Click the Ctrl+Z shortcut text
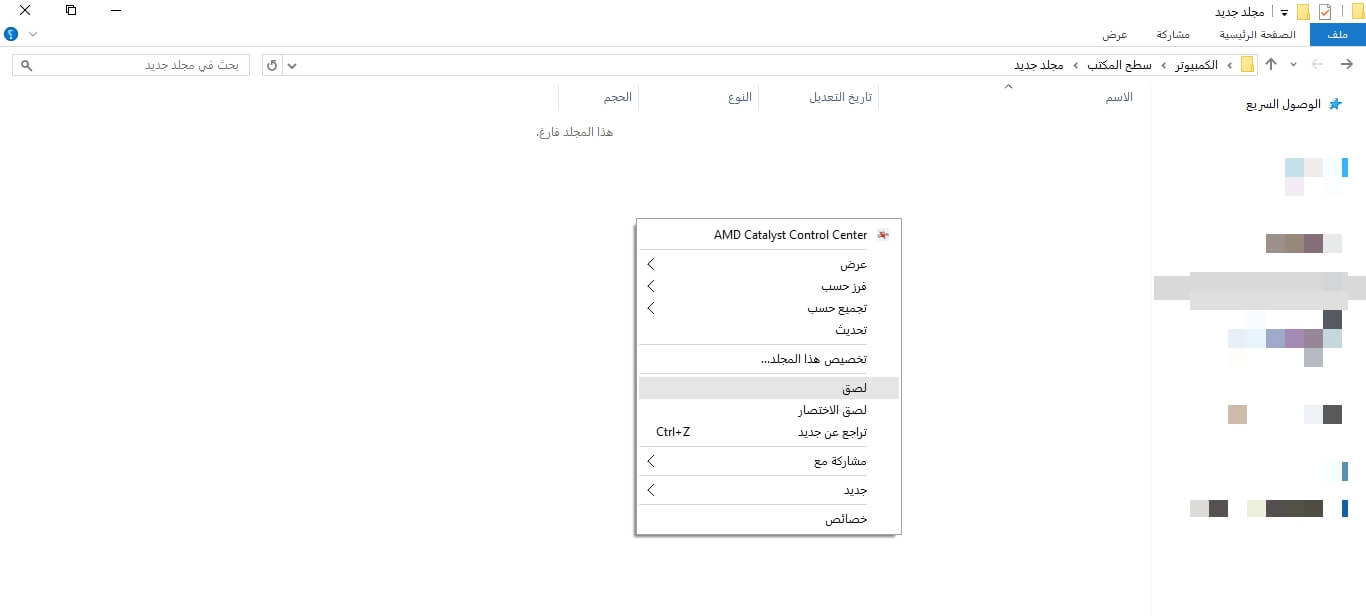Image resolution: width=1366 pixels, height=616 pixels. point(673,432)
